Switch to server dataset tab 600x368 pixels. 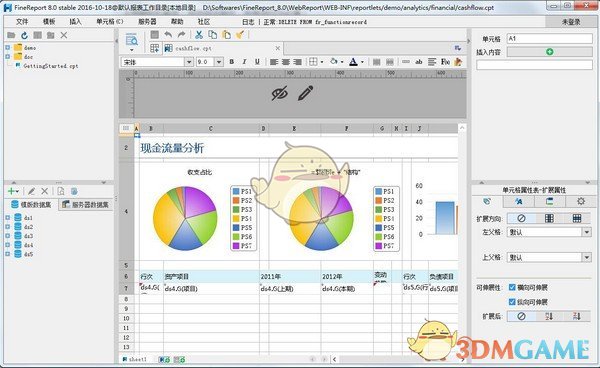click(x=86, y=205)
